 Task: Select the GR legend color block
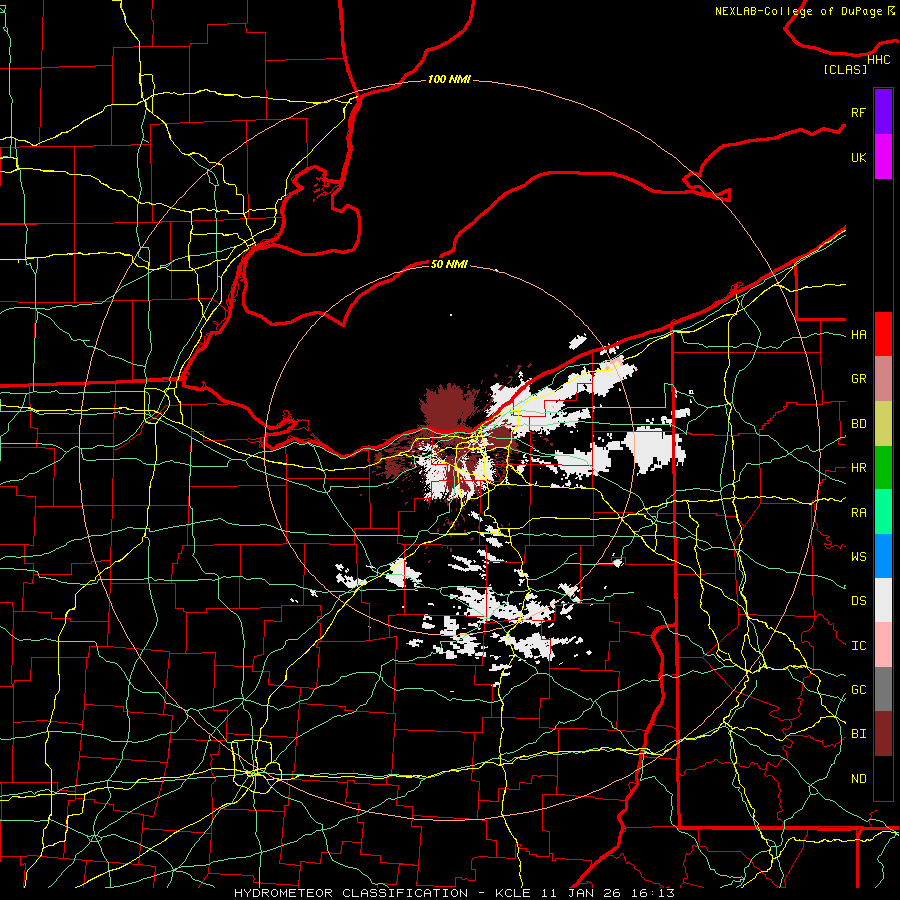(883, 378)
